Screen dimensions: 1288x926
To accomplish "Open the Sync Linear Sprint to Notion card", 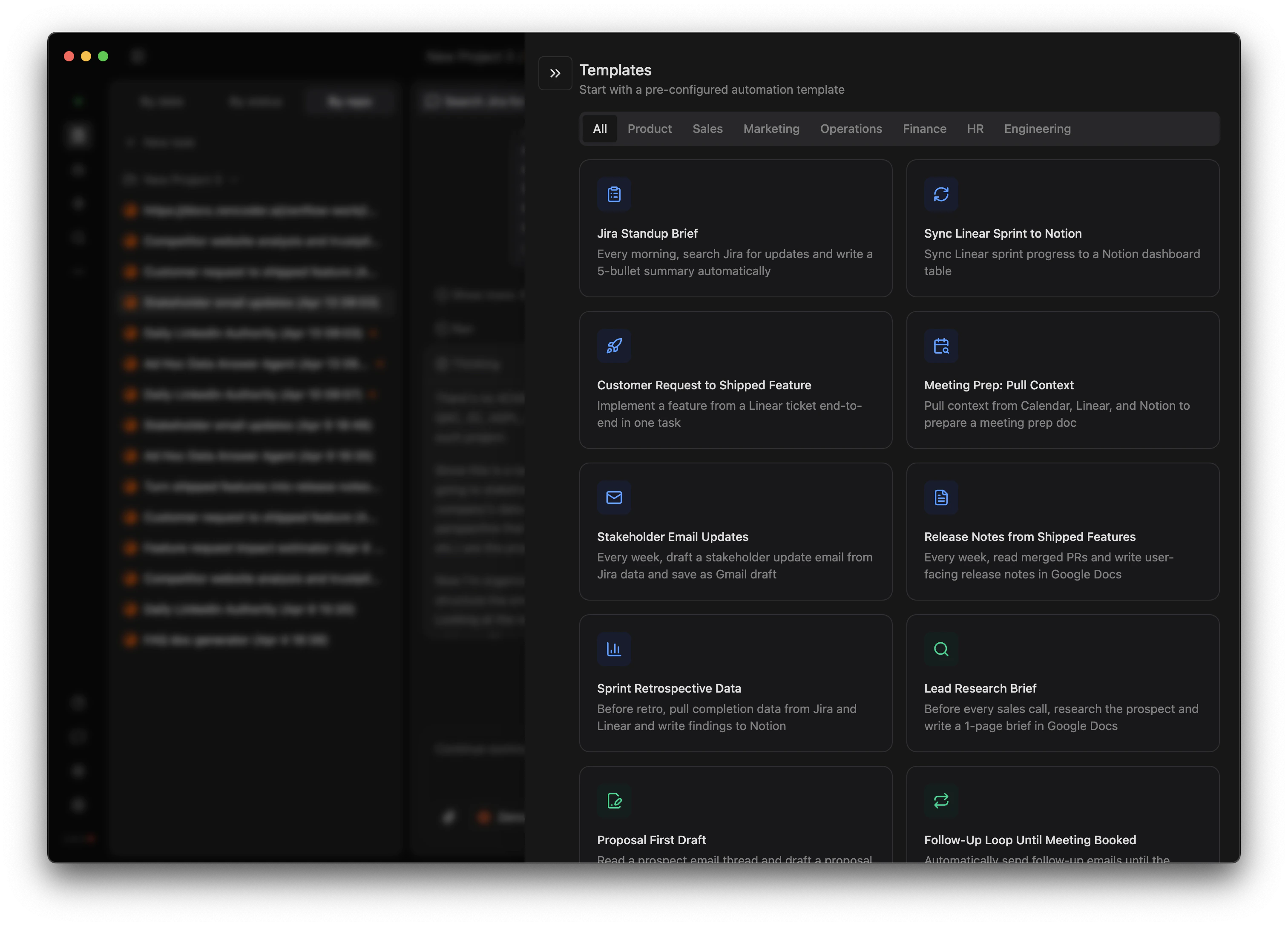I will pos(1063,228).
